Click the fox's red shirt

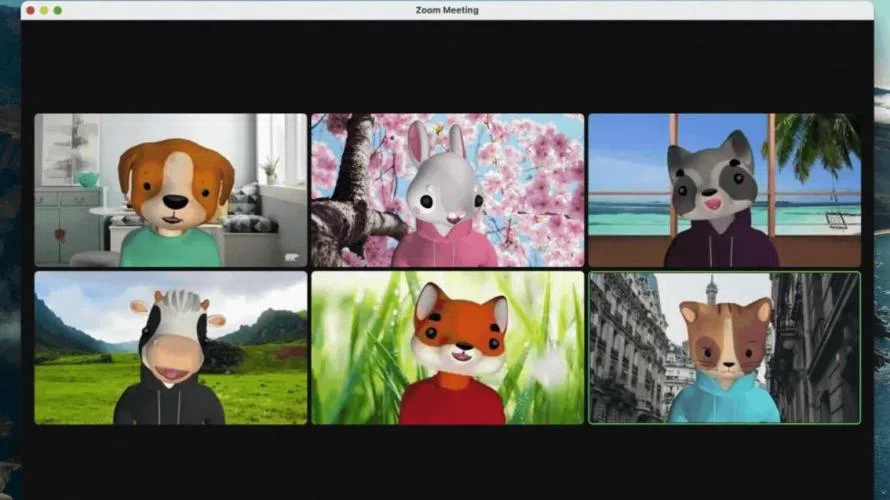click(452, 405)
